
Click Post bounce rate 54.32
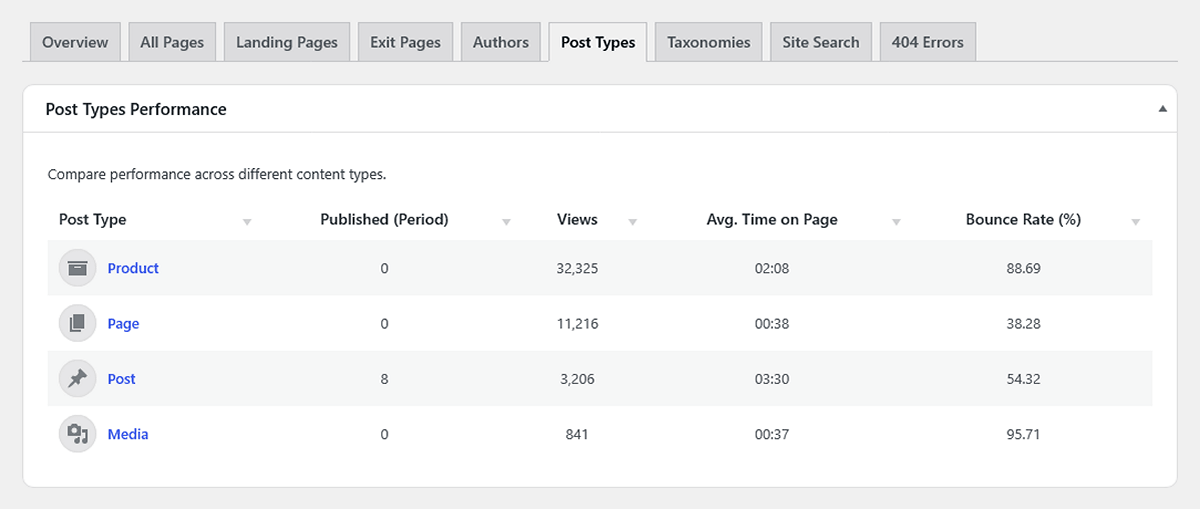(x=1023, y=379)
